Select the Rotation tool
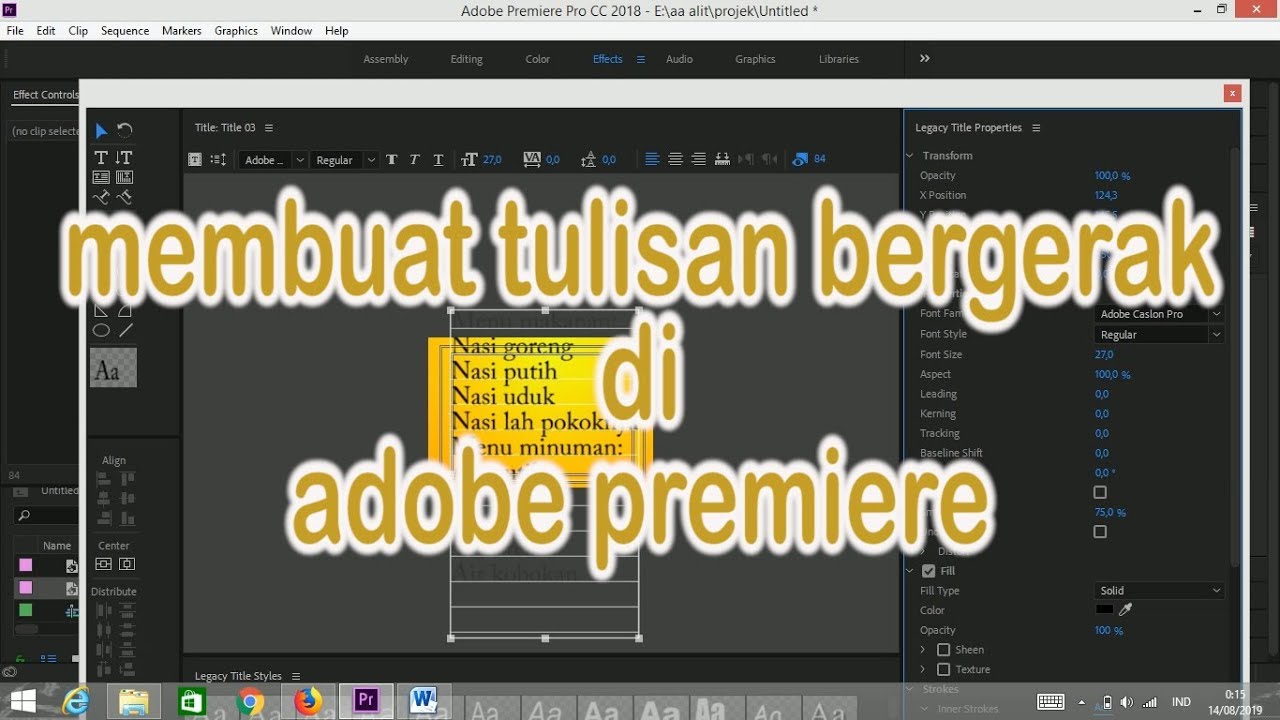This screenshot has height=720, width=1280. point(124,130)
